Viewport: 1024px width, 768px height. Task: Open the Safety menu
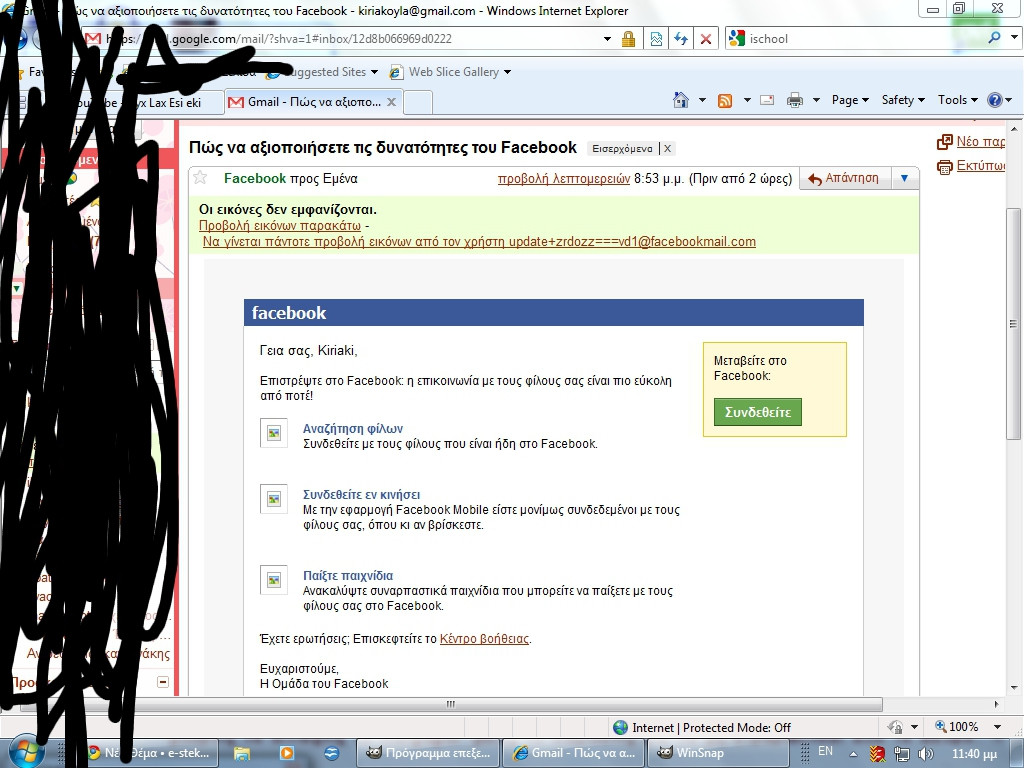[x=903, y=100]
